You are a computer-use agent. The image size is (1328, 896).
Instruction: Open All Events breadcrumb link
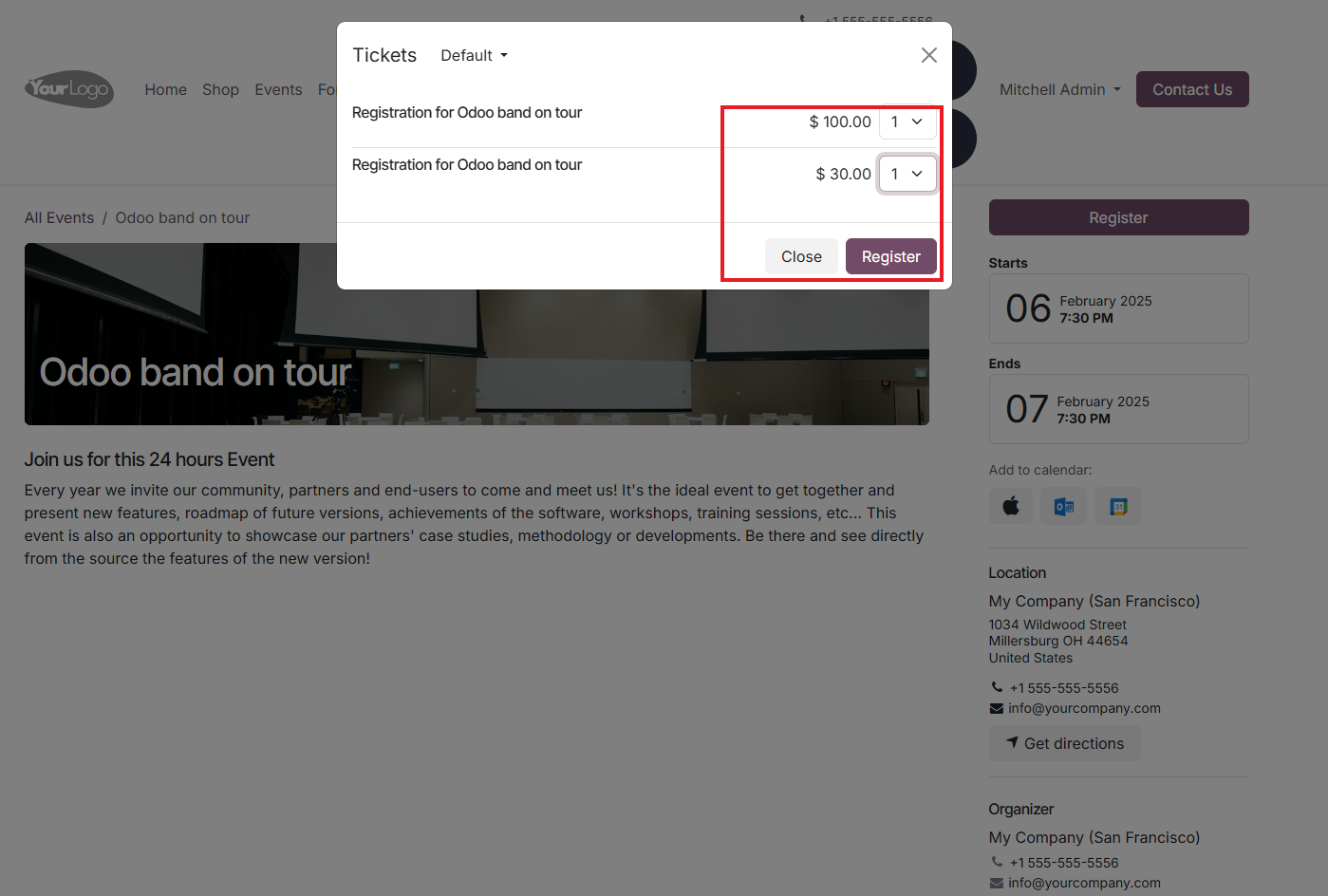59,217
